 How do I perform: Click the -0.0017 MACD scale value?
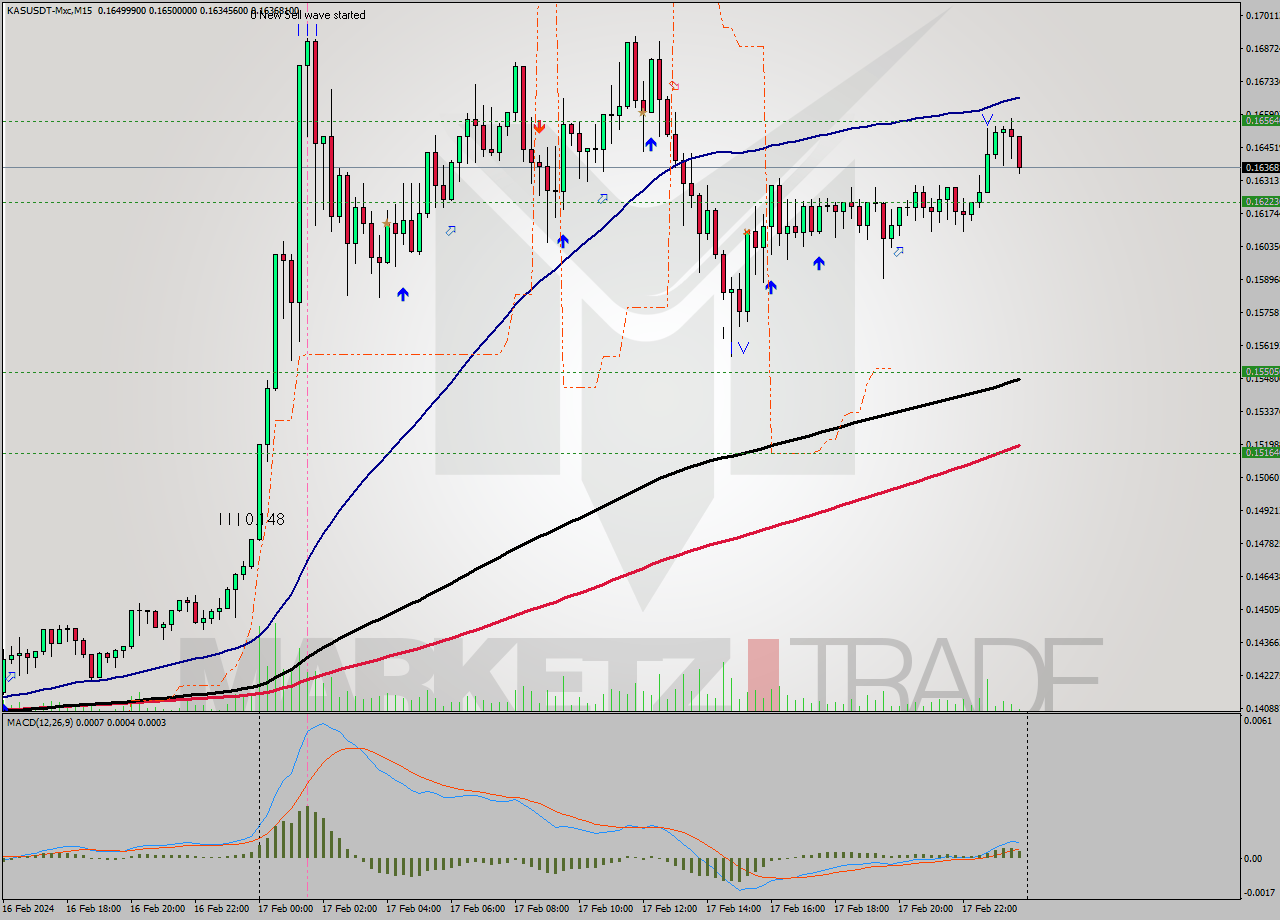click(1260, 892)
